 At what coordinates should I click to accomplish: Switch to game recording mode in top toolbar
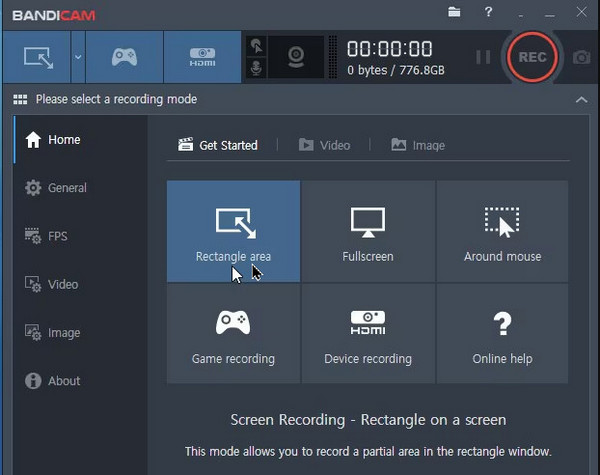pos(124,57)
